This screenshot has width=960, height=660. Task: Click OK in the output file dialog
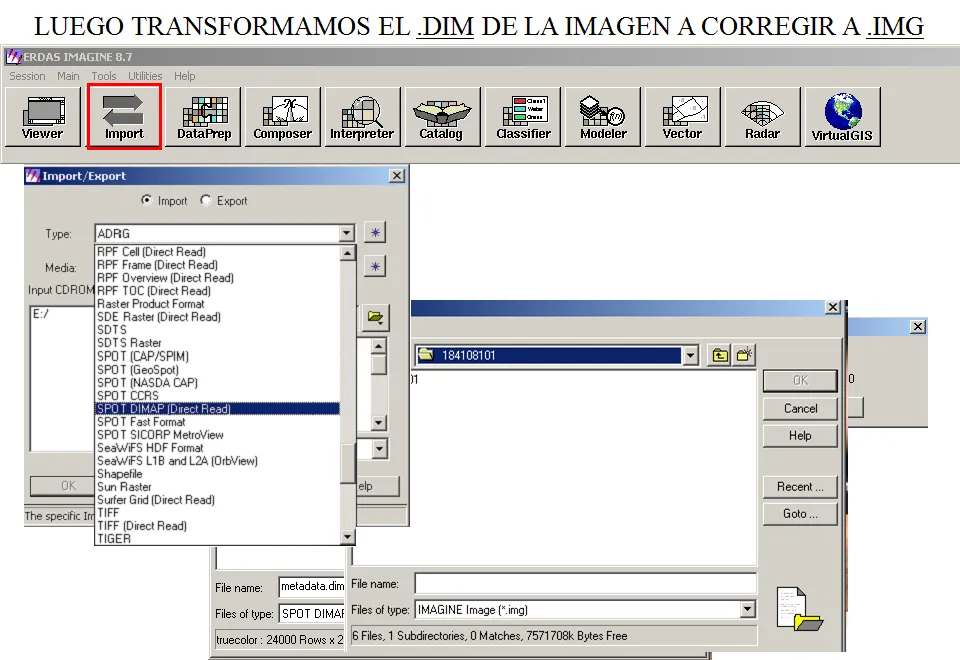click(x=800, y=380)
